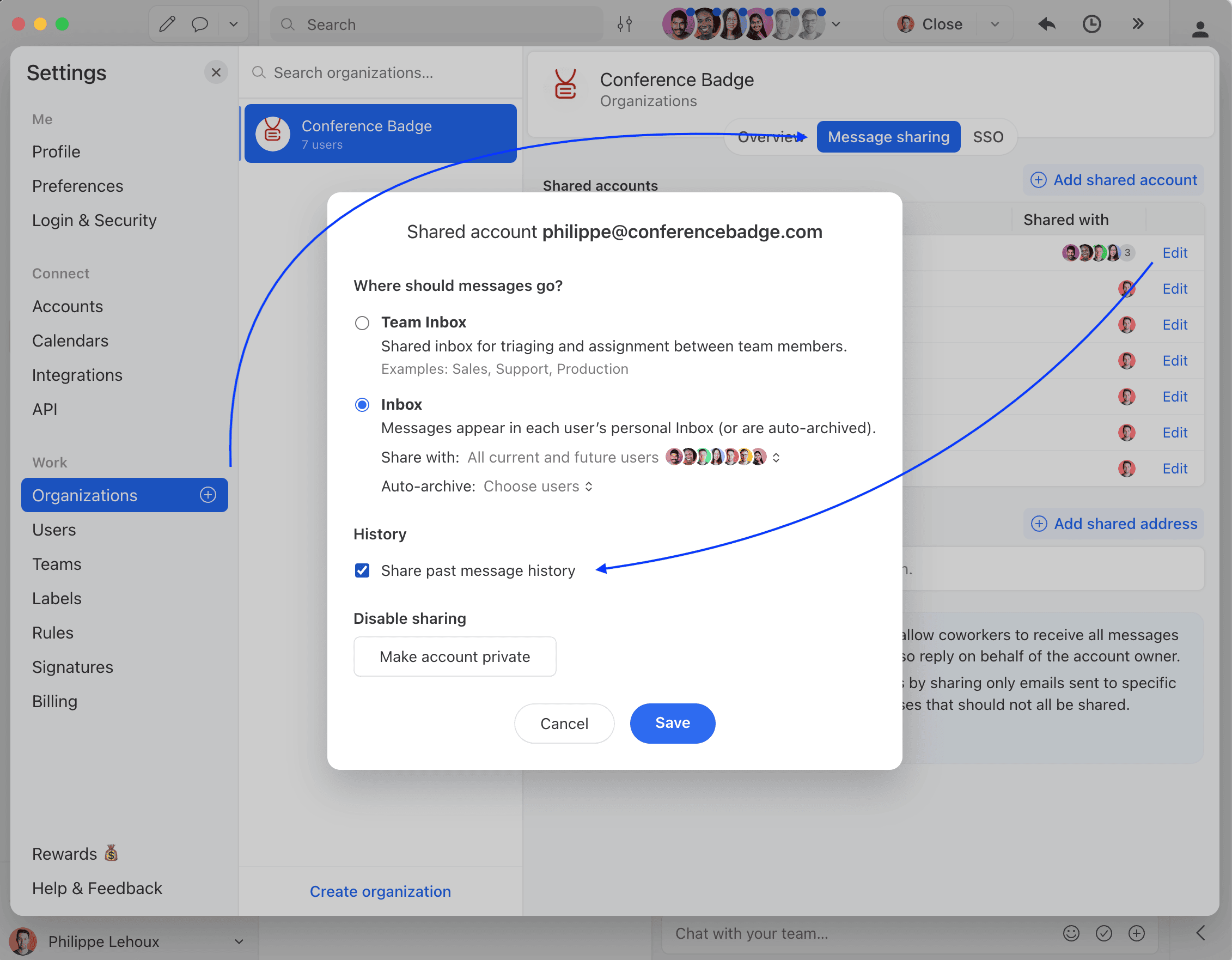Click the snooze clock icon

coord(1091,25)
